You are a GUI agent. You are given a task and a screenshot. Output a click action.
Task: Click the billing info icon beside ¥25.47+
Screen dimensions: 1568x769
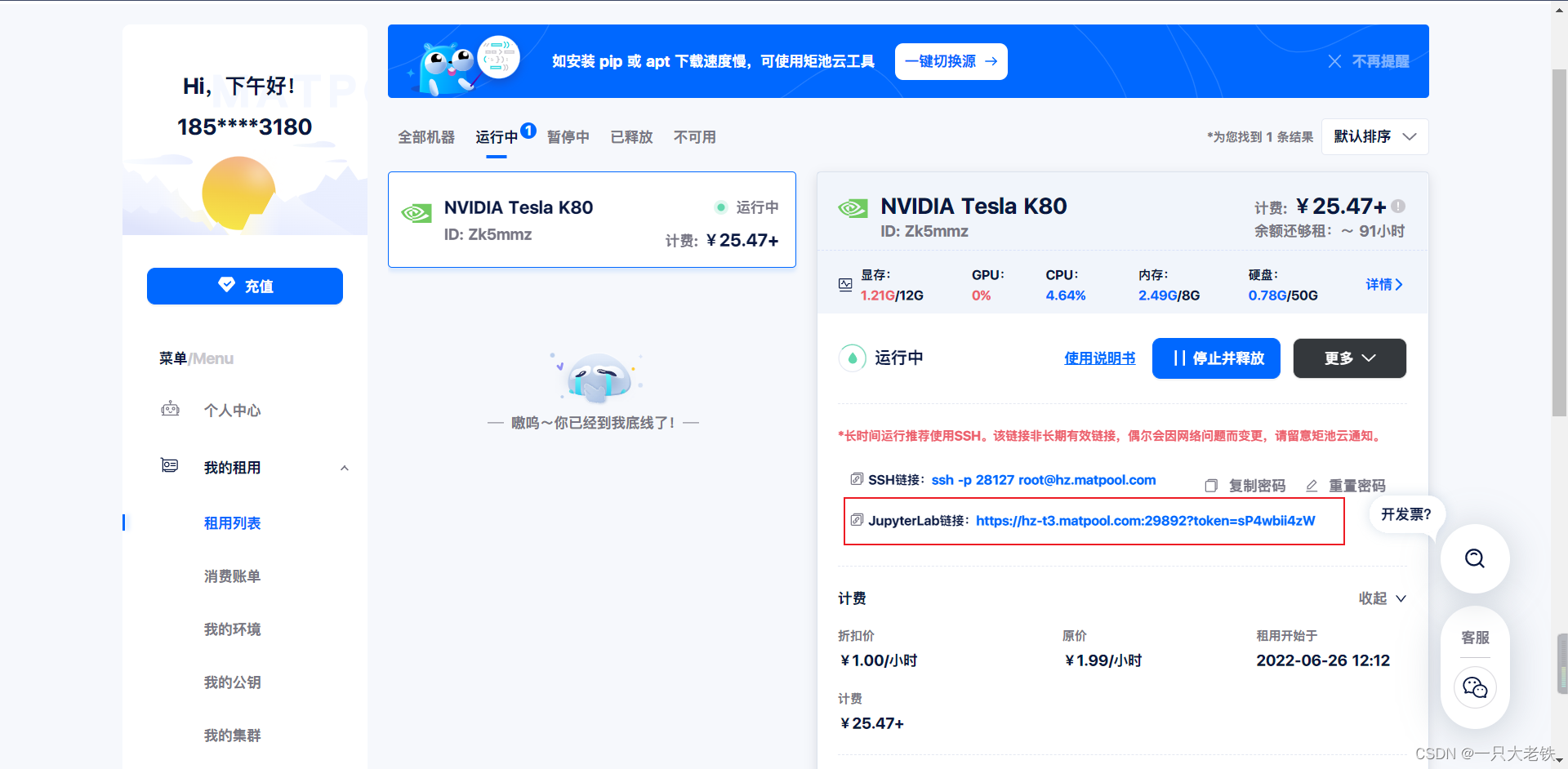click(1398, 207)
